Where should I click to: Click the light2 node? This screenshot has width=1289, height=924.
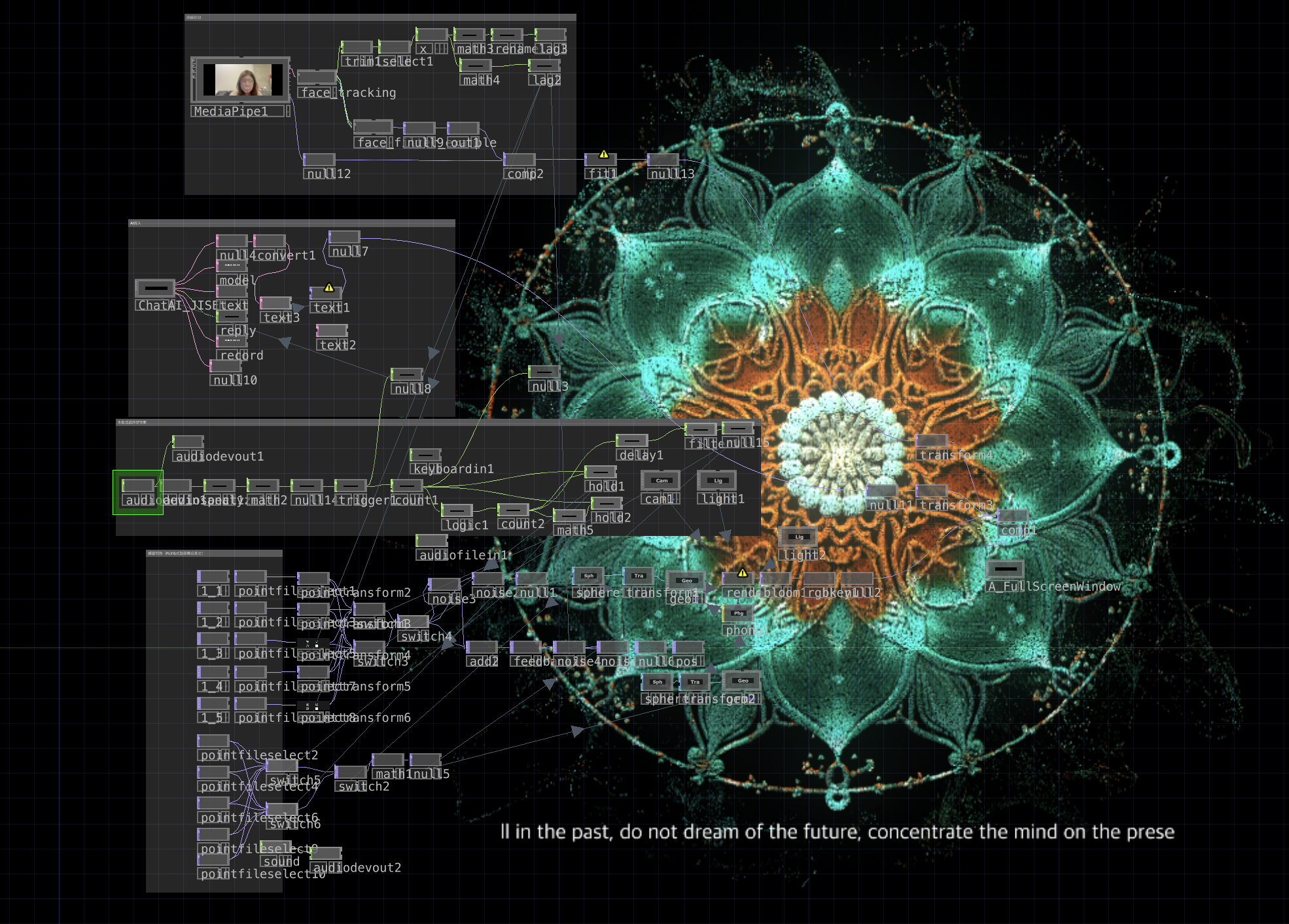tap(798, 537)
